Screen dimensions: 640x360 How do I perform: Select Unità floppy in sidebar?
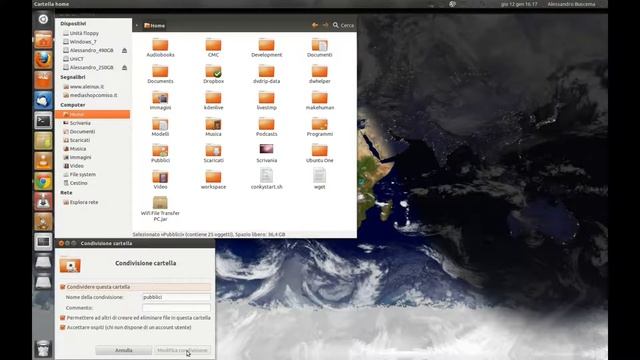tap(81, 33)
